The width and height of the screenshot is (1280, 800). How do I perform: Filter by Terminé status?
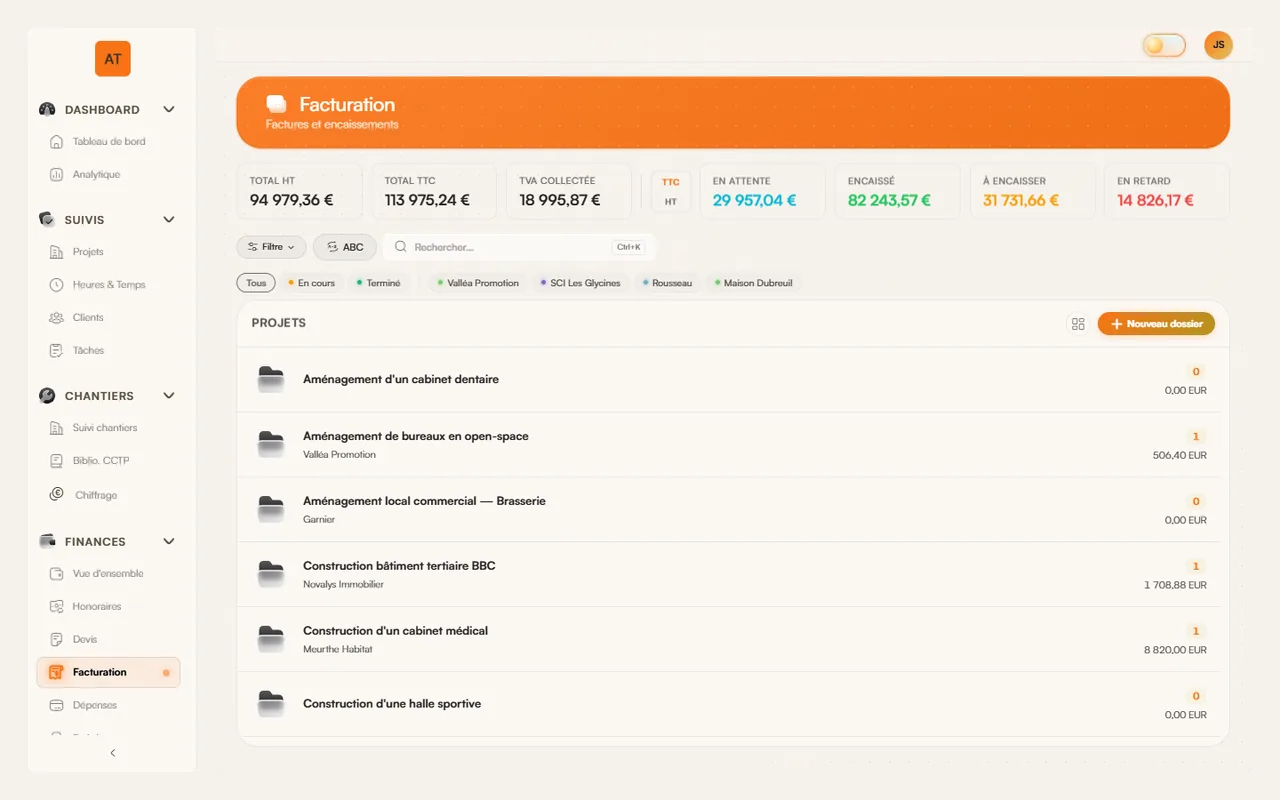(x=379, y=283)
